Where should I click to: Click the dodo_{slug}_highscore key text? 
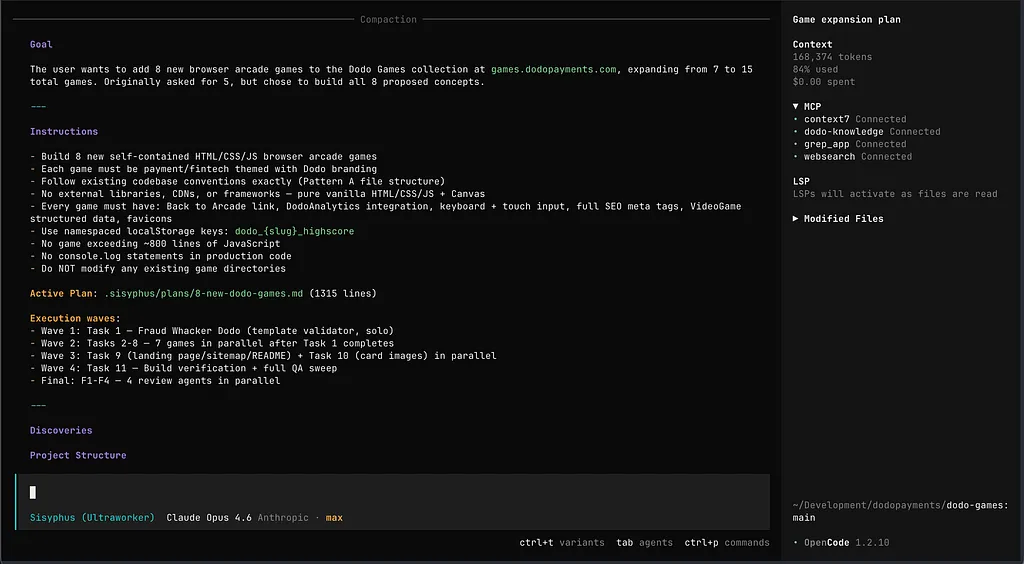coord(294,232)
